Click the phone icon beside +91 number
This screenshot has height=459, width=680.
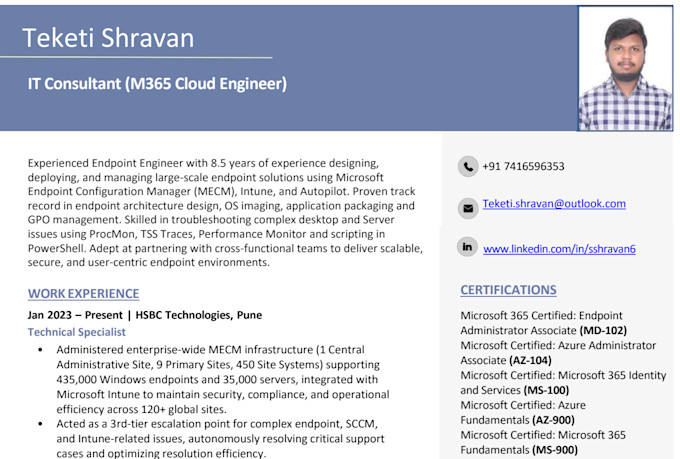[x=468, y=166]
